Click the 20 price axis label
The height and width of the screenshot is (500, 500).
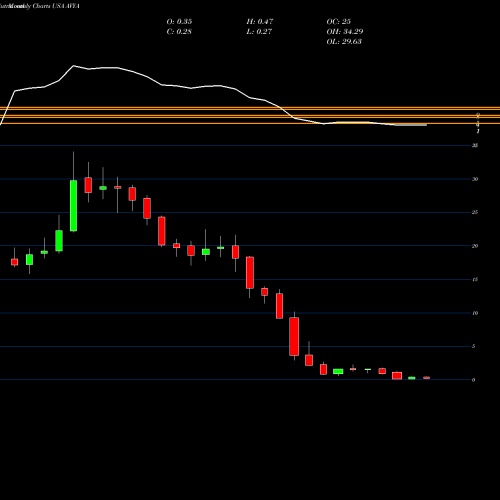pos(475,246)
